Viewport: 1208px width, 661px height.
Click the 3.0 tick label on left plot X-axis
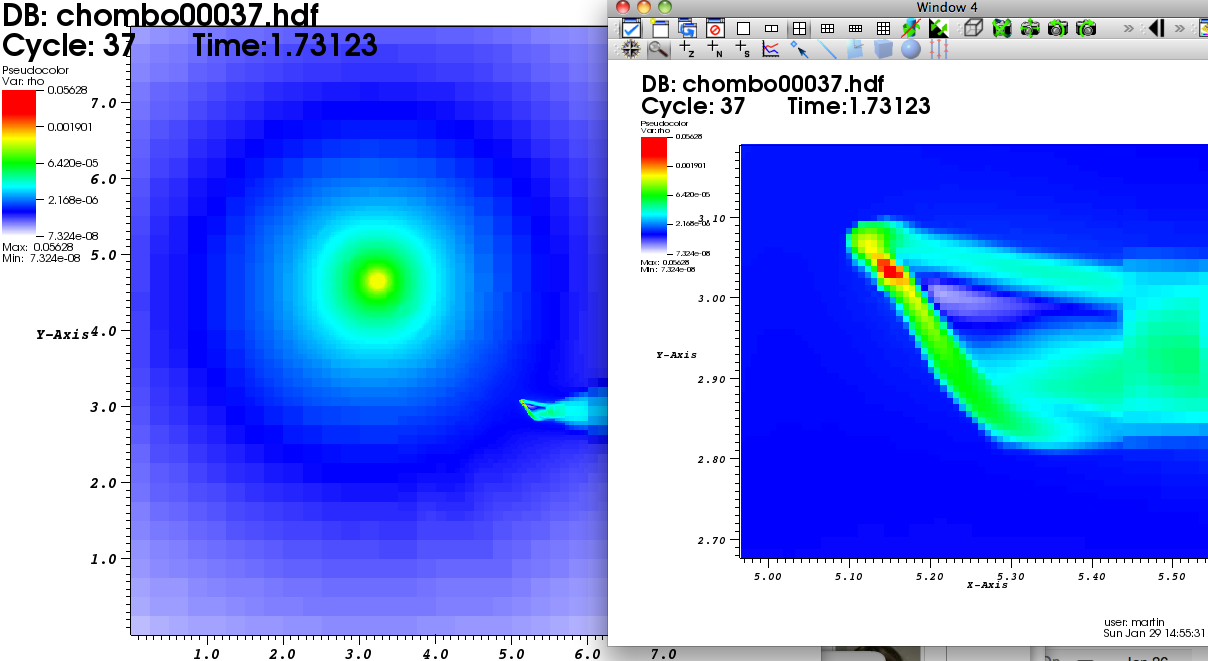(x=358, y=654)
